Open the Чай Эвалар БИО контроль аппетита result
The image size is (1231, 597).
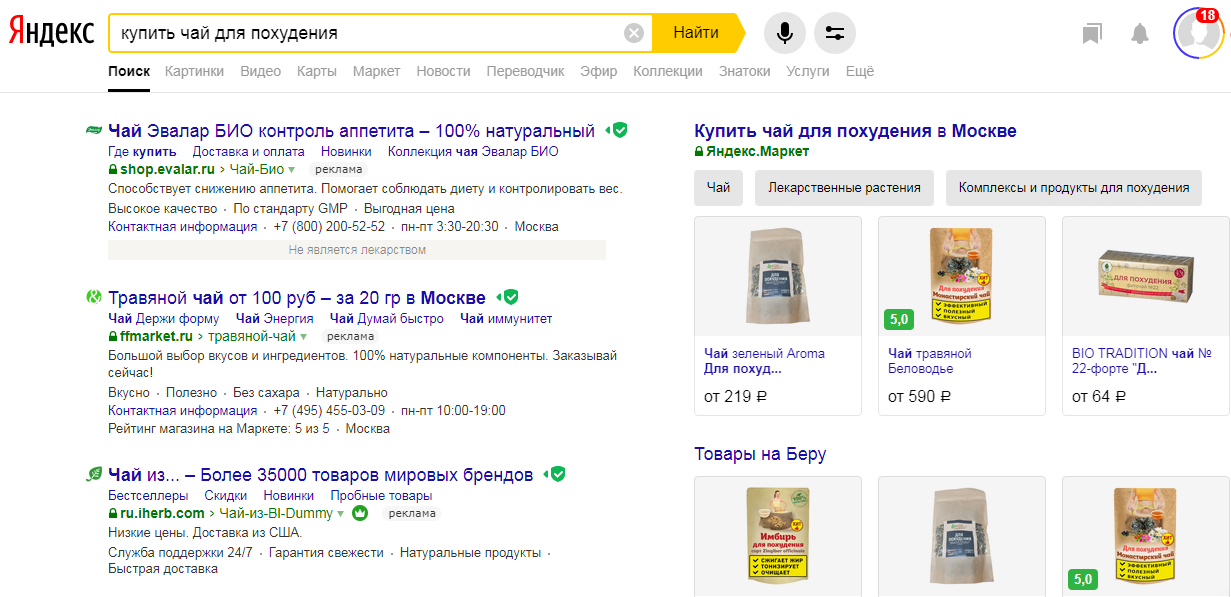point(351,130)
